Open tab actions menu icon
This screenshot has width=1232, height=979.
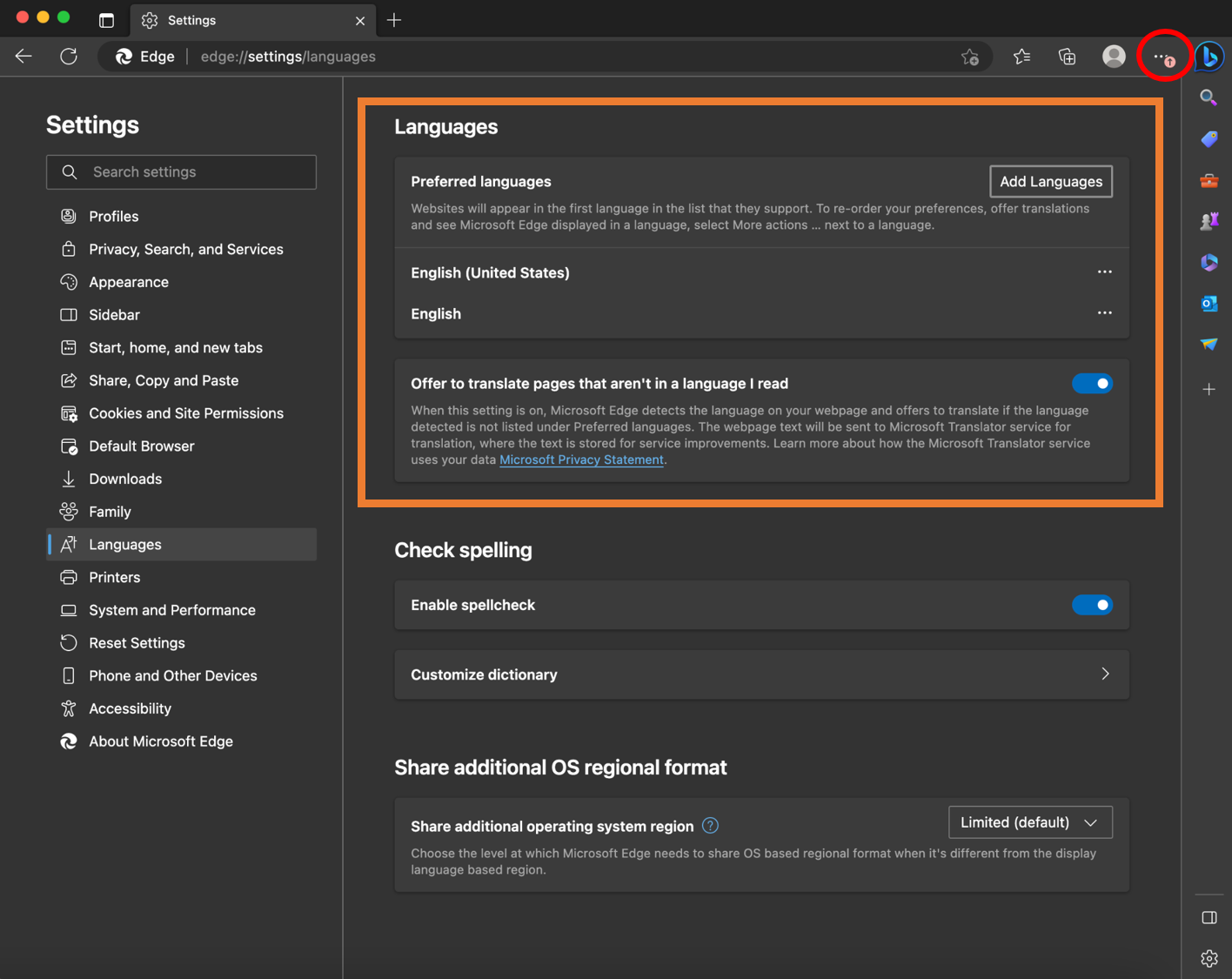[x=106, y=20]
